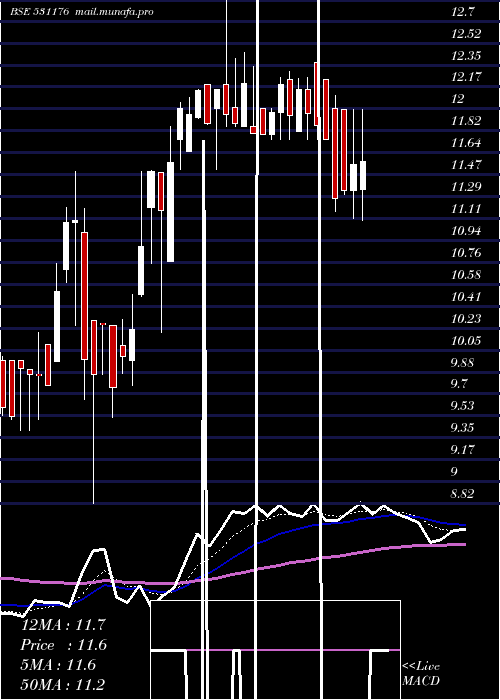Click the 11.82 price axis label
This screenshot has width=500, height=700.
click(466, 121)
